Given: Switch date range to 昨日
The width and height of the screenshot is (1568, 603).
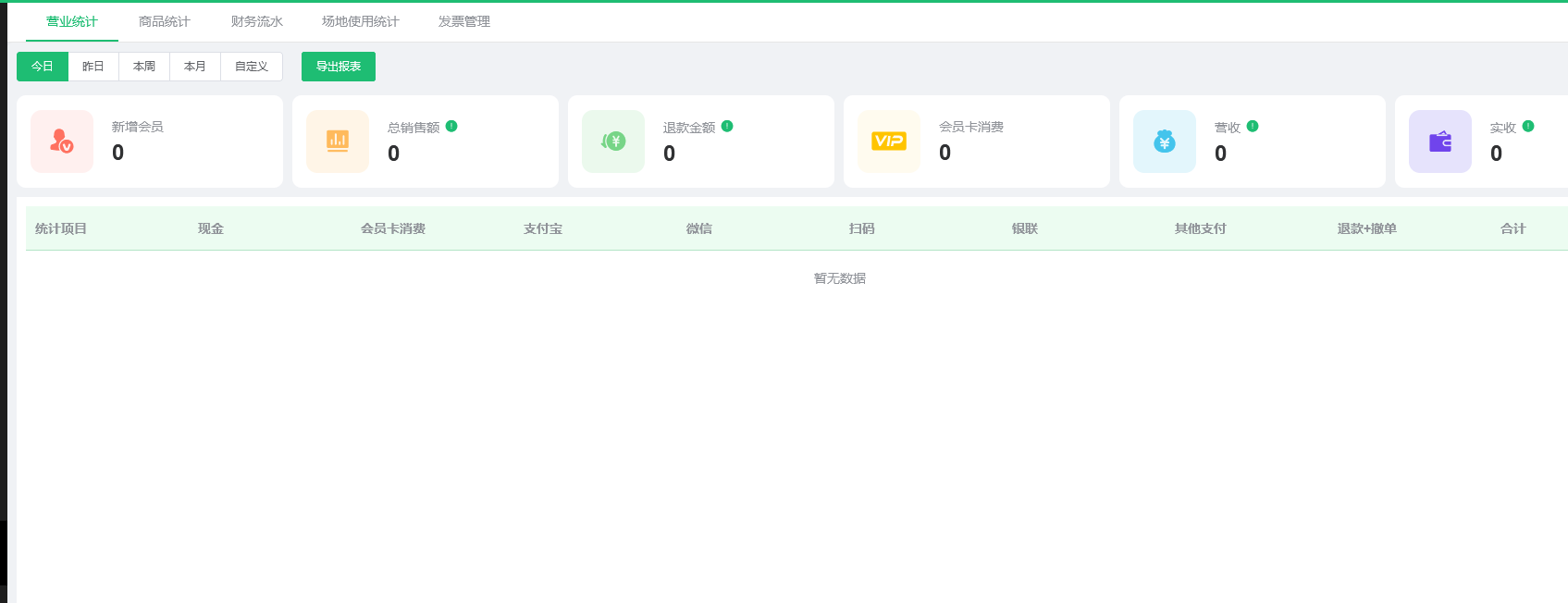Looking at the screenshot, I should tap(93, 67).
